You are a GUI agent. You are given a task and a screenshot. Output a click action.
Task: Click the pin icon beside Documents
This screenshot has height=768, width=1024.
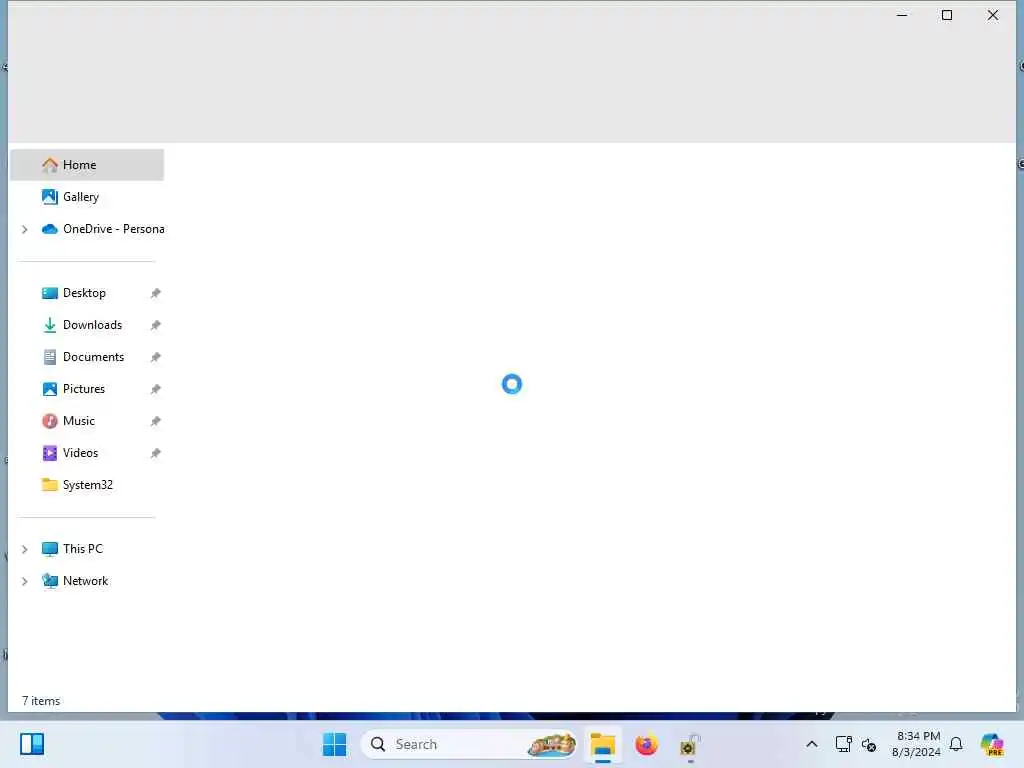[155, 357]
